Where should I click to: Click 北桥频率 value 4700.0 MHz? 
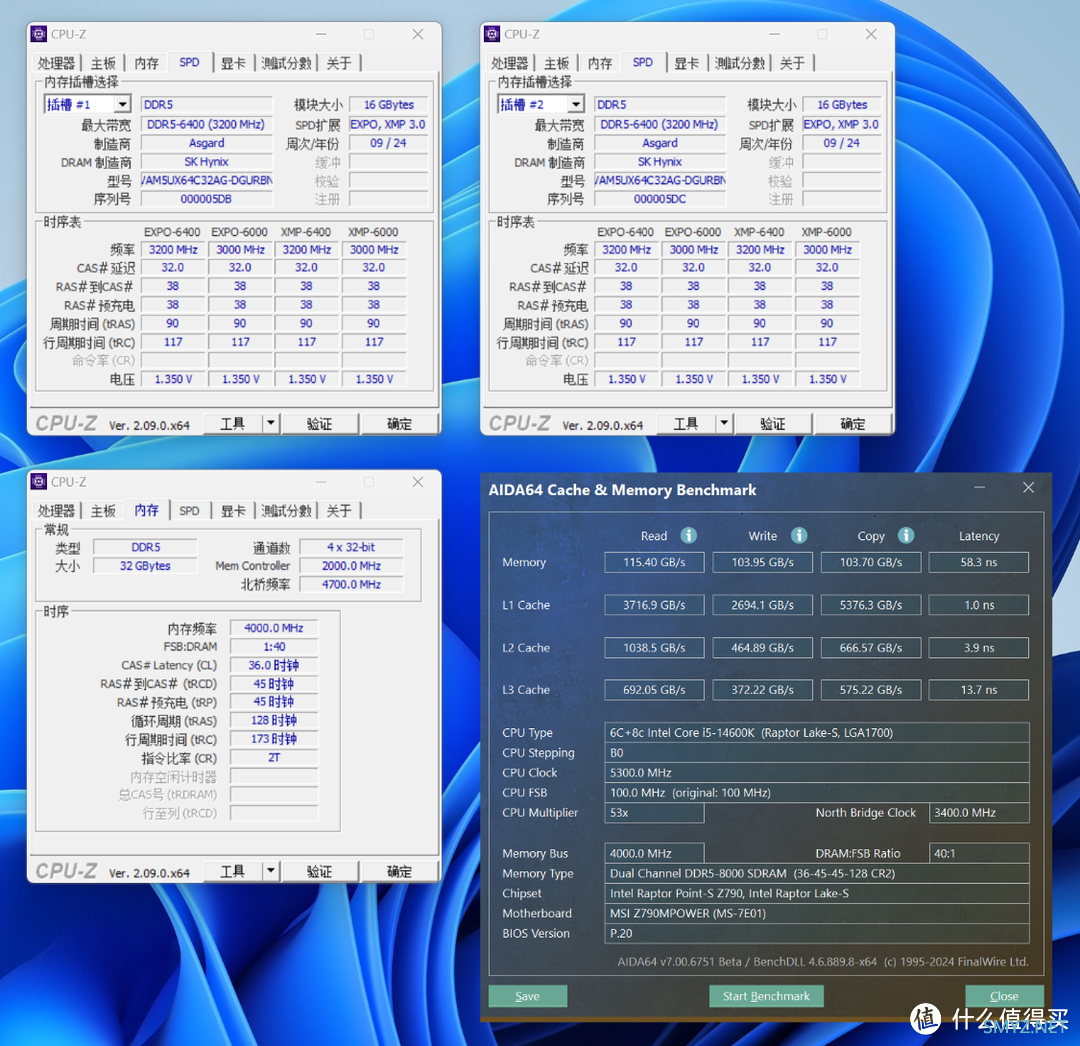[351, 584]
